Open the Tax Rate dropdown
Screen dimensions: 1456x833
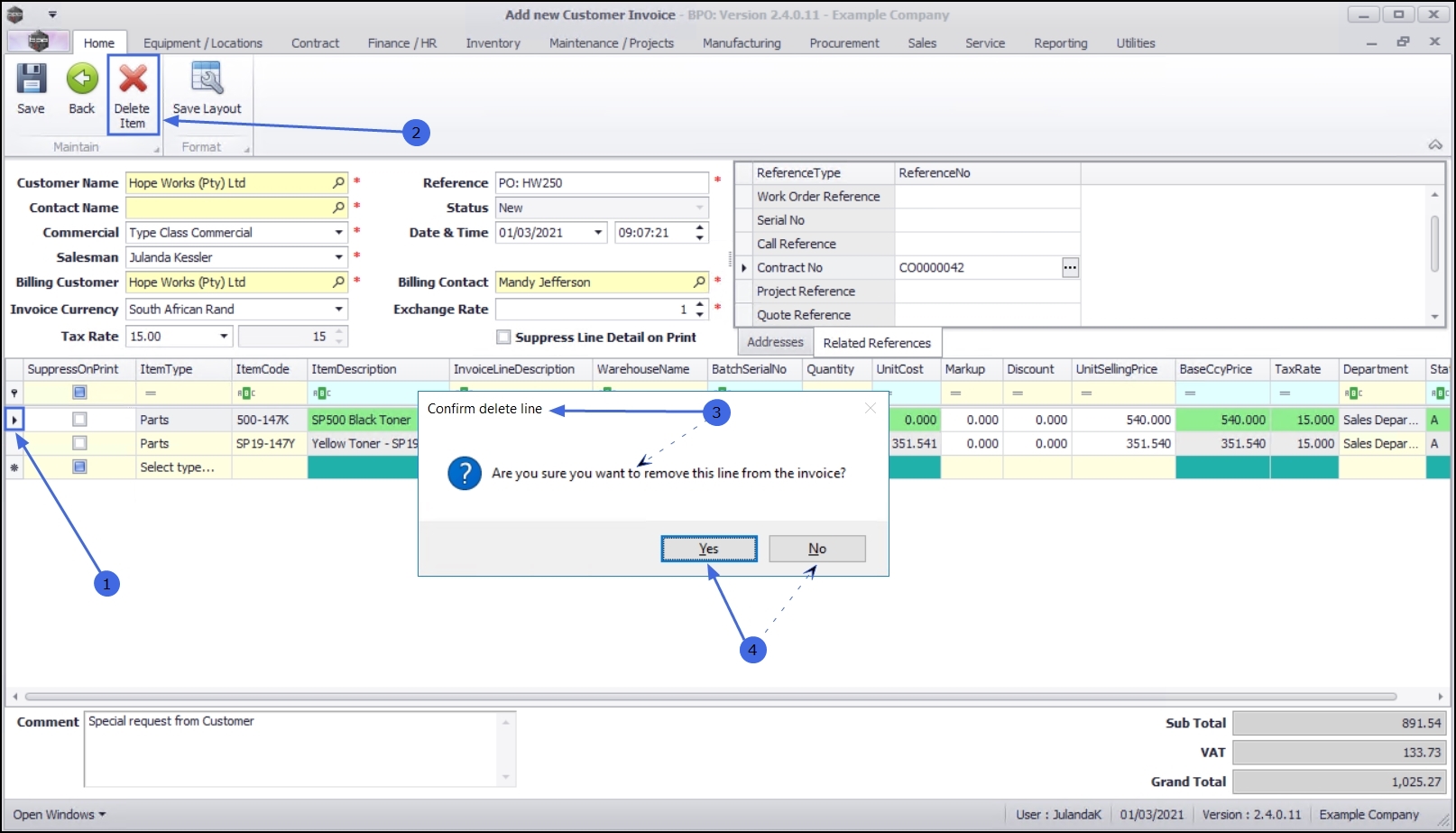coord(224,337)
